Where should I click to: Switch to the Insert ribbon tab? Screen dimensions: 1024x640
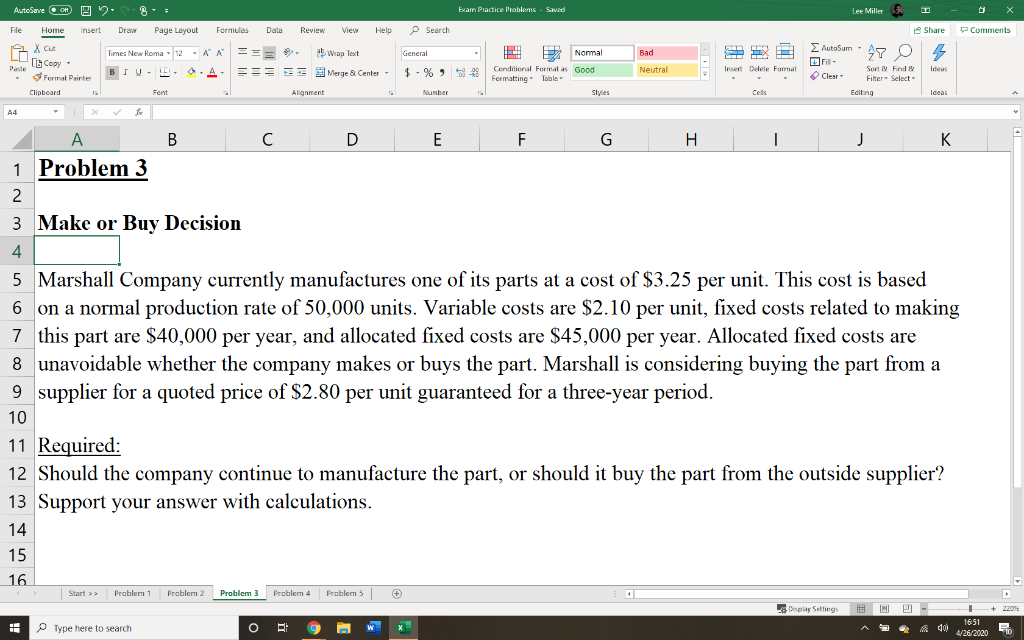(x=91, y=30)
